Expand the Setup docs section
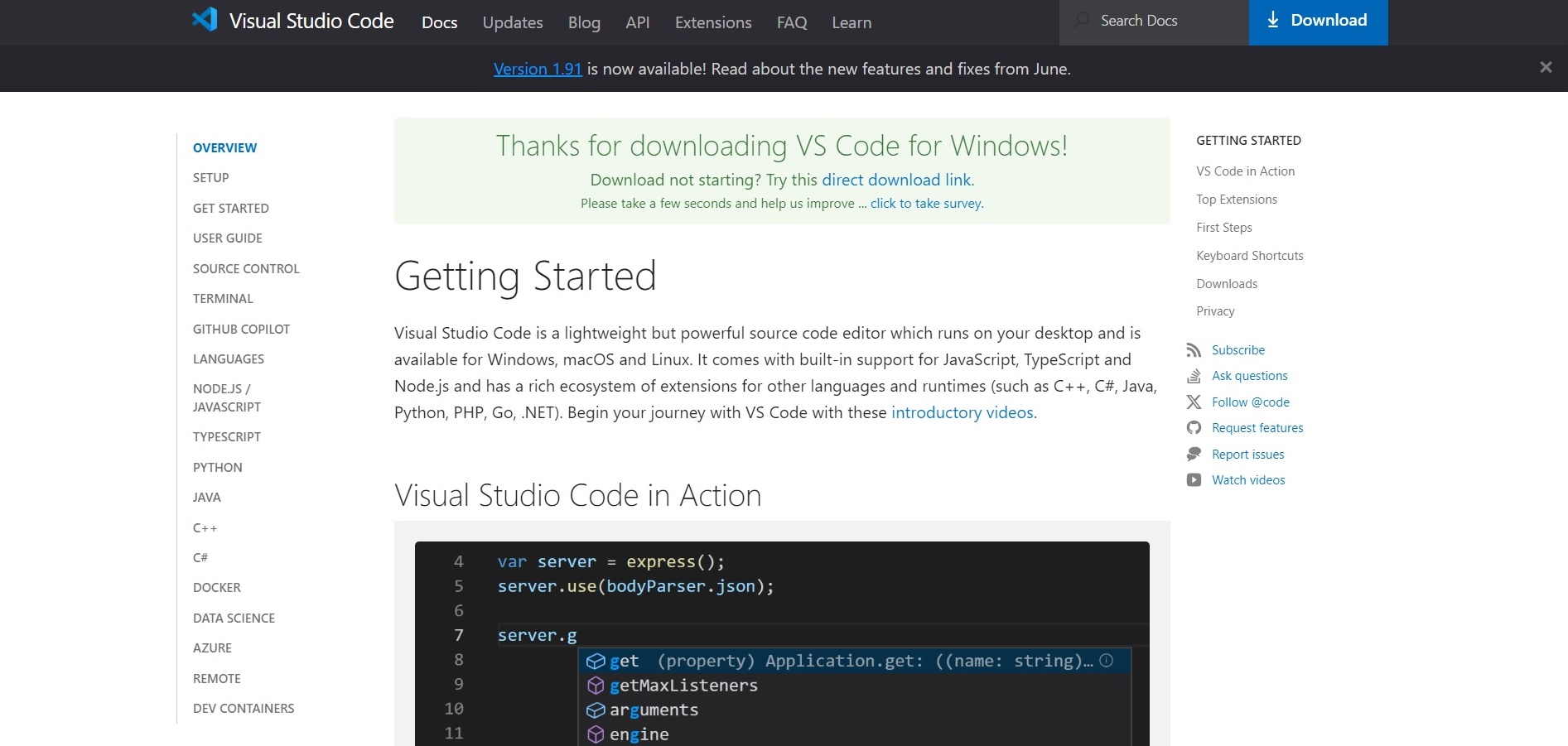1568x746 pixels. pyautogui.click(x=211, y=178)
